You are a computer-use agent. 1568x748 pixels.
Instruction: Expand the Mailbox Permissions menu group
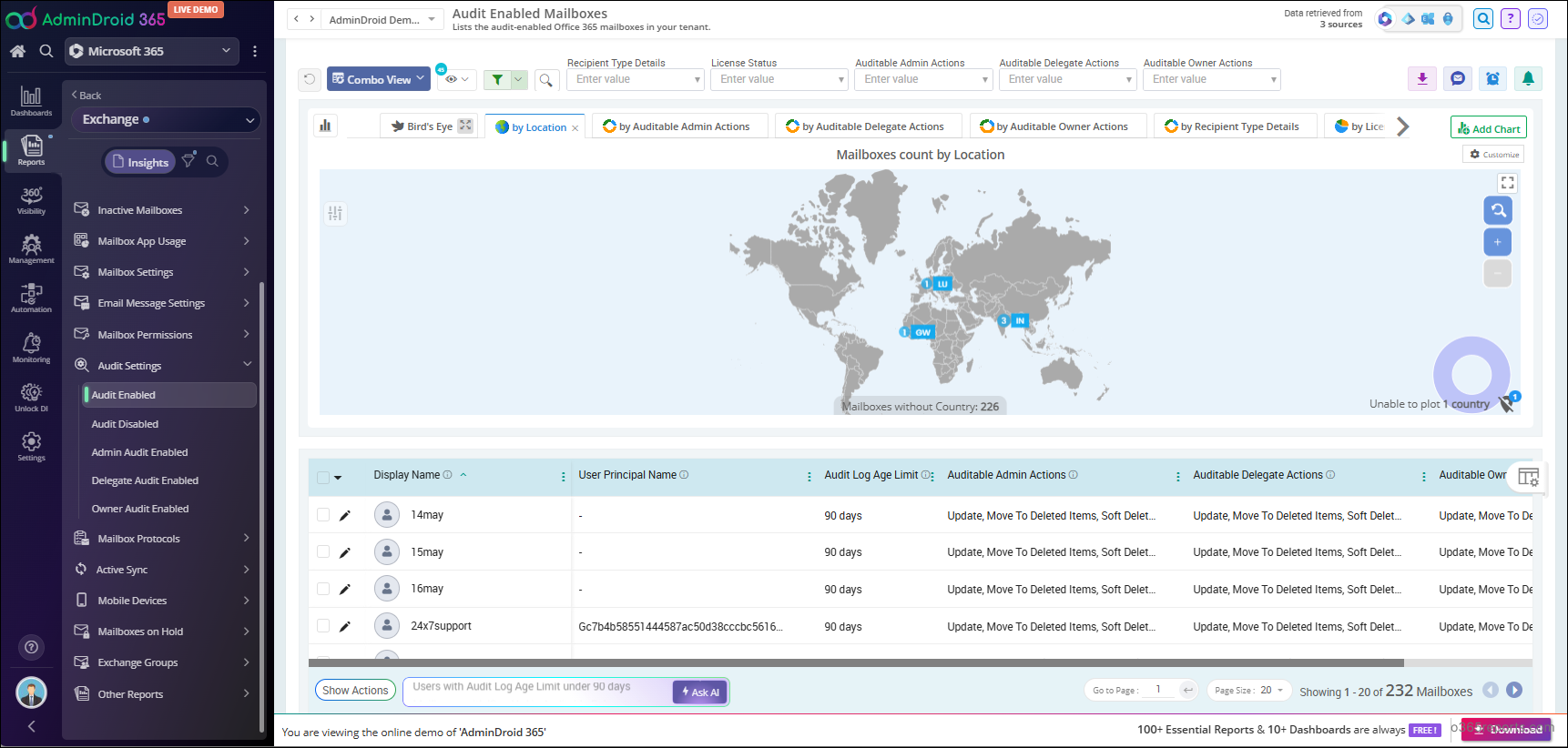tap(163, 335)
